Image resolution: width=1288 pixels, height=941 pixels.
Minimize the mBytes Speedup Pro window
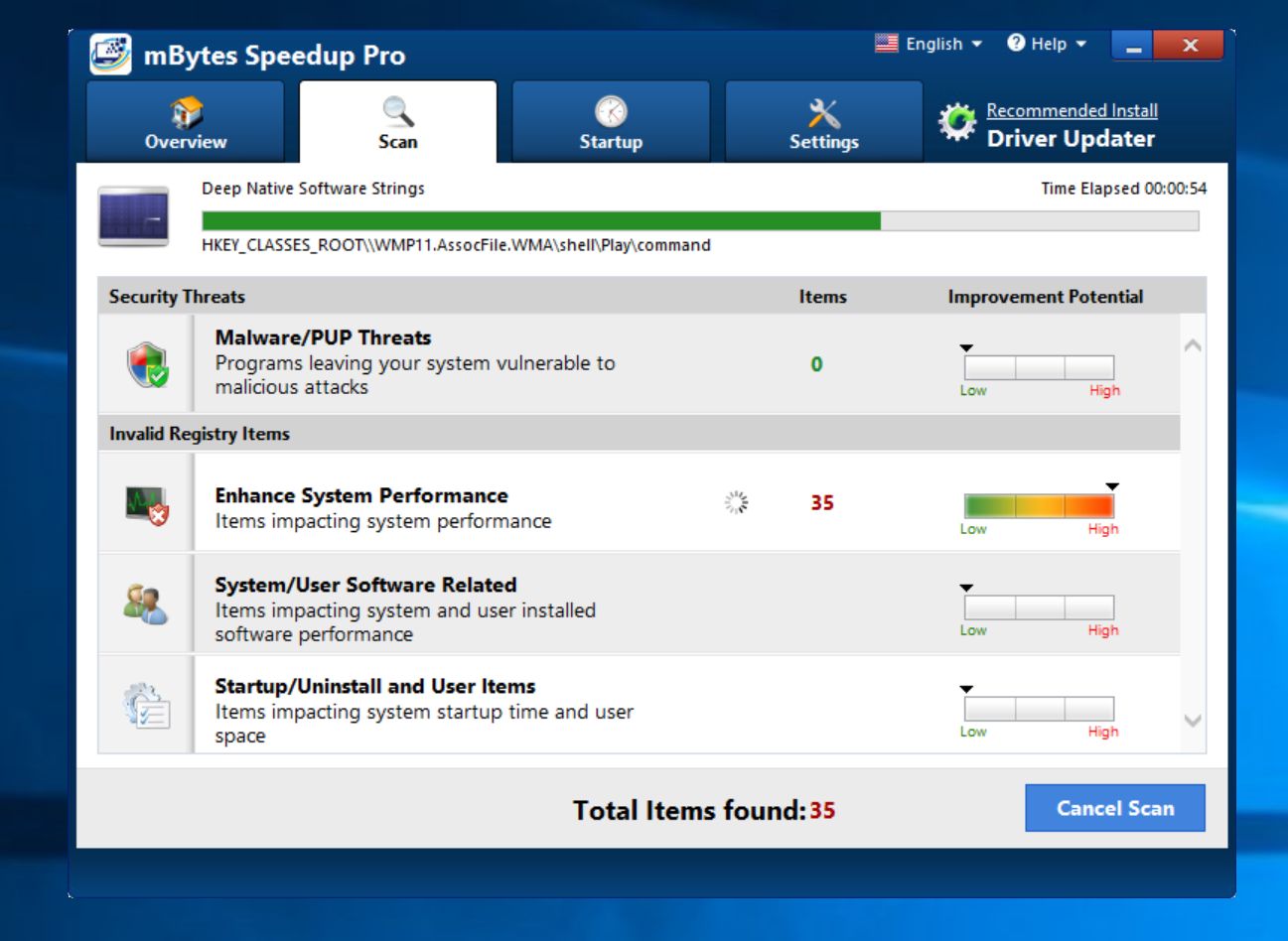(1133, 46)
